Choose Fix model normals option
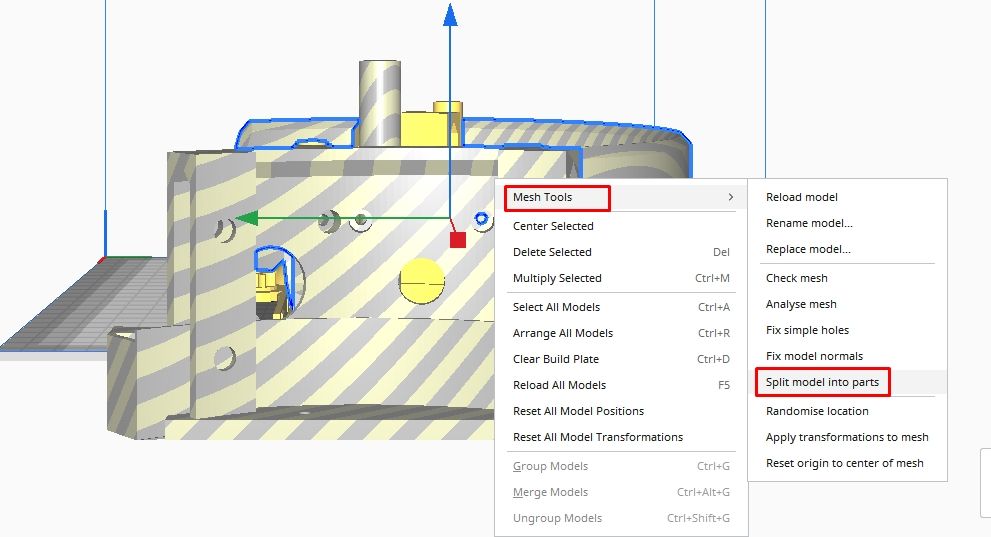 847,356
